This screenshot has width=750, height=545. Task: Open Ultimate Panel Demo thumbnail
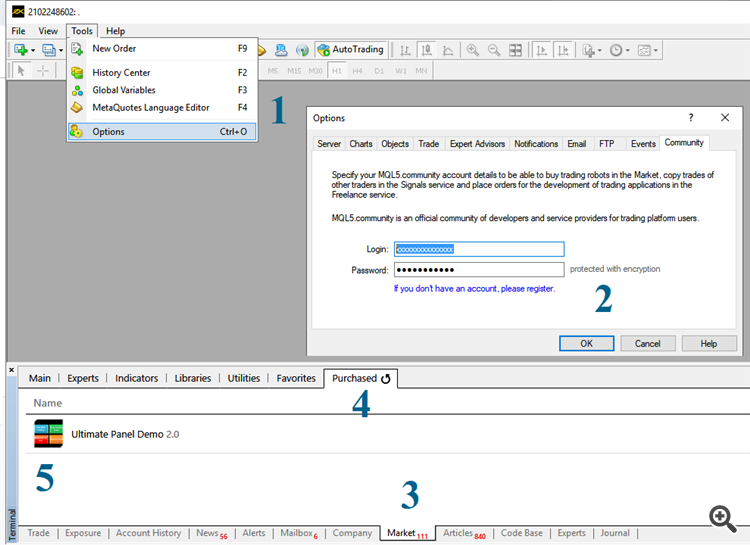tap(48, 434)
